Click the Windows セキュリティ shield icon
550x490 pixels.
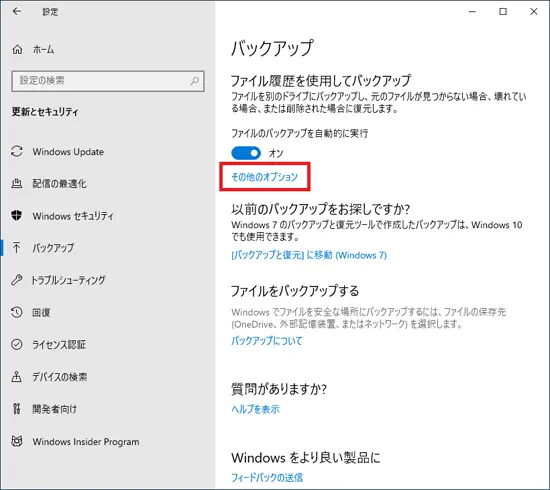point(16,215)
